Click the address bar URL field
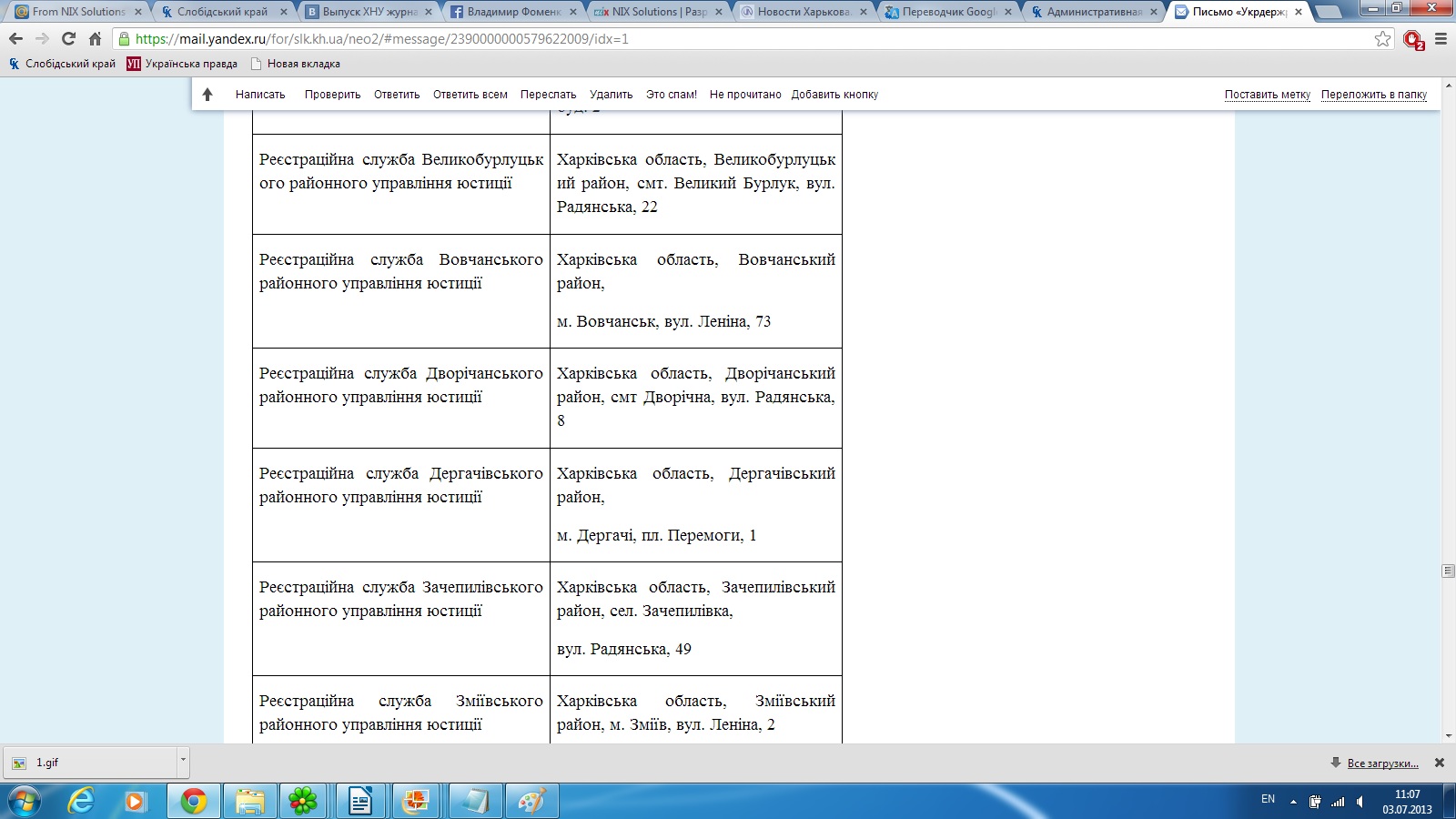The image size is (1456, 819). [728, 39]
